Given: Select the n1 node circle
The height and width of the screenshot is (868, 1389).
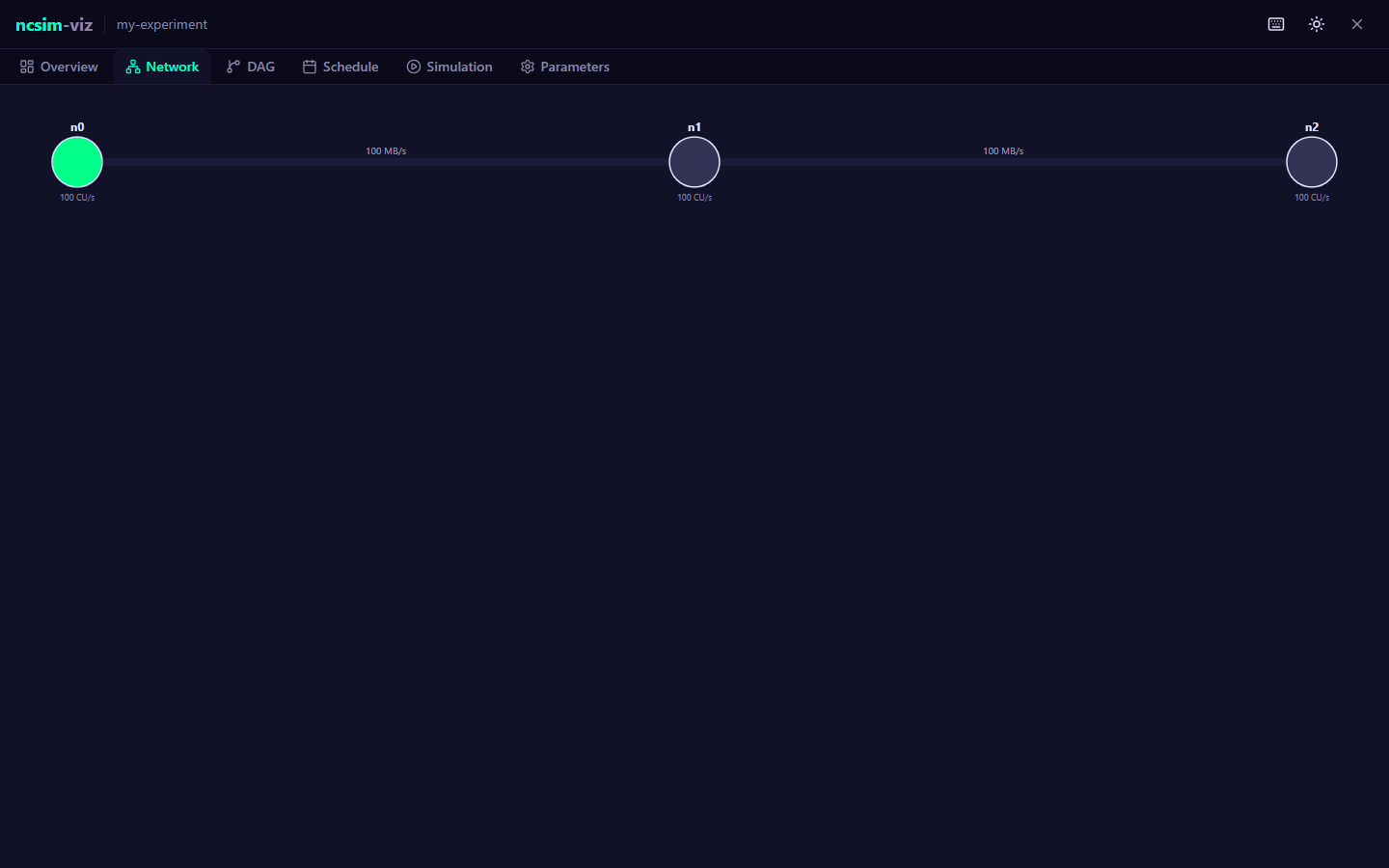Looking at the screenshot, I should click(694, 162).
